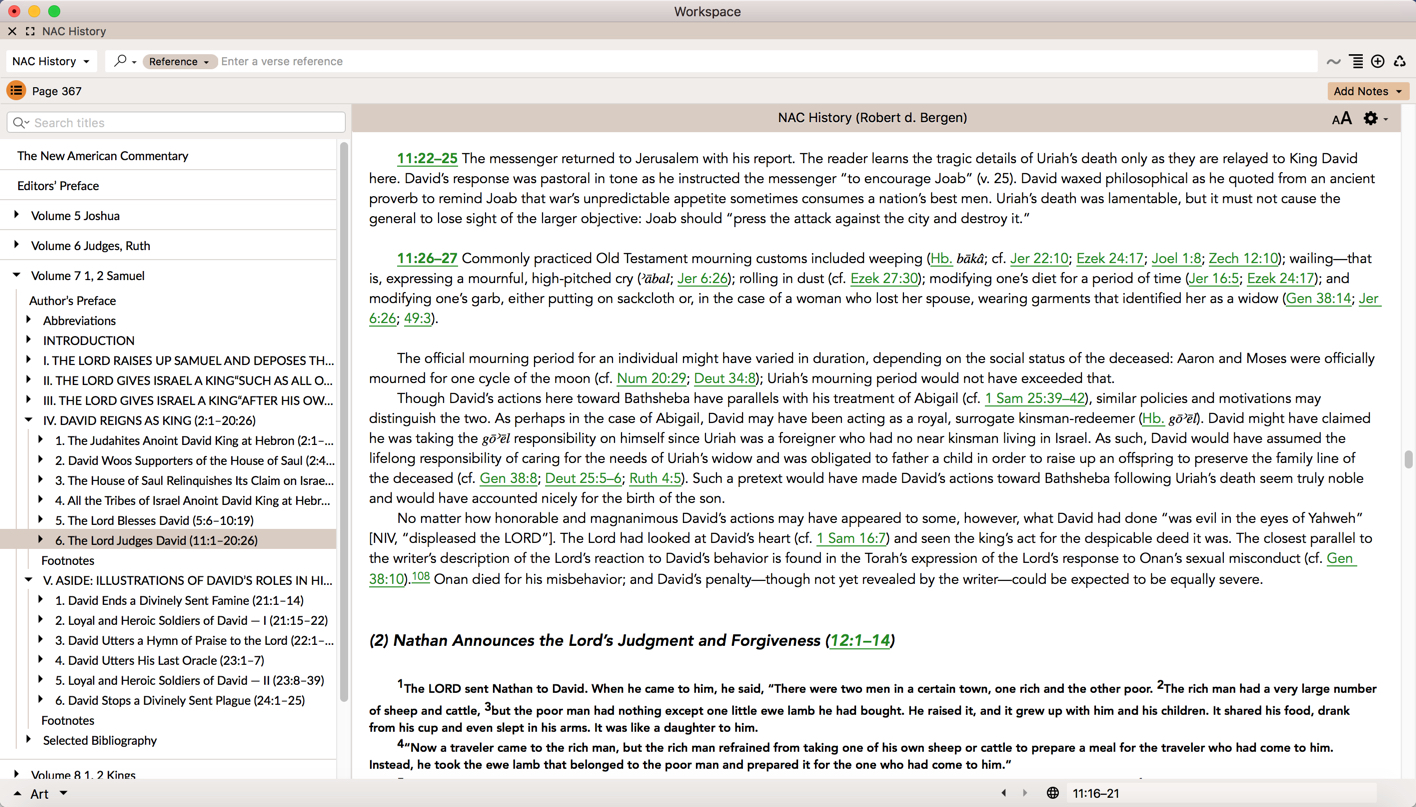Expand section I. The Lord Raises Up Samuel

pos(29,360)
